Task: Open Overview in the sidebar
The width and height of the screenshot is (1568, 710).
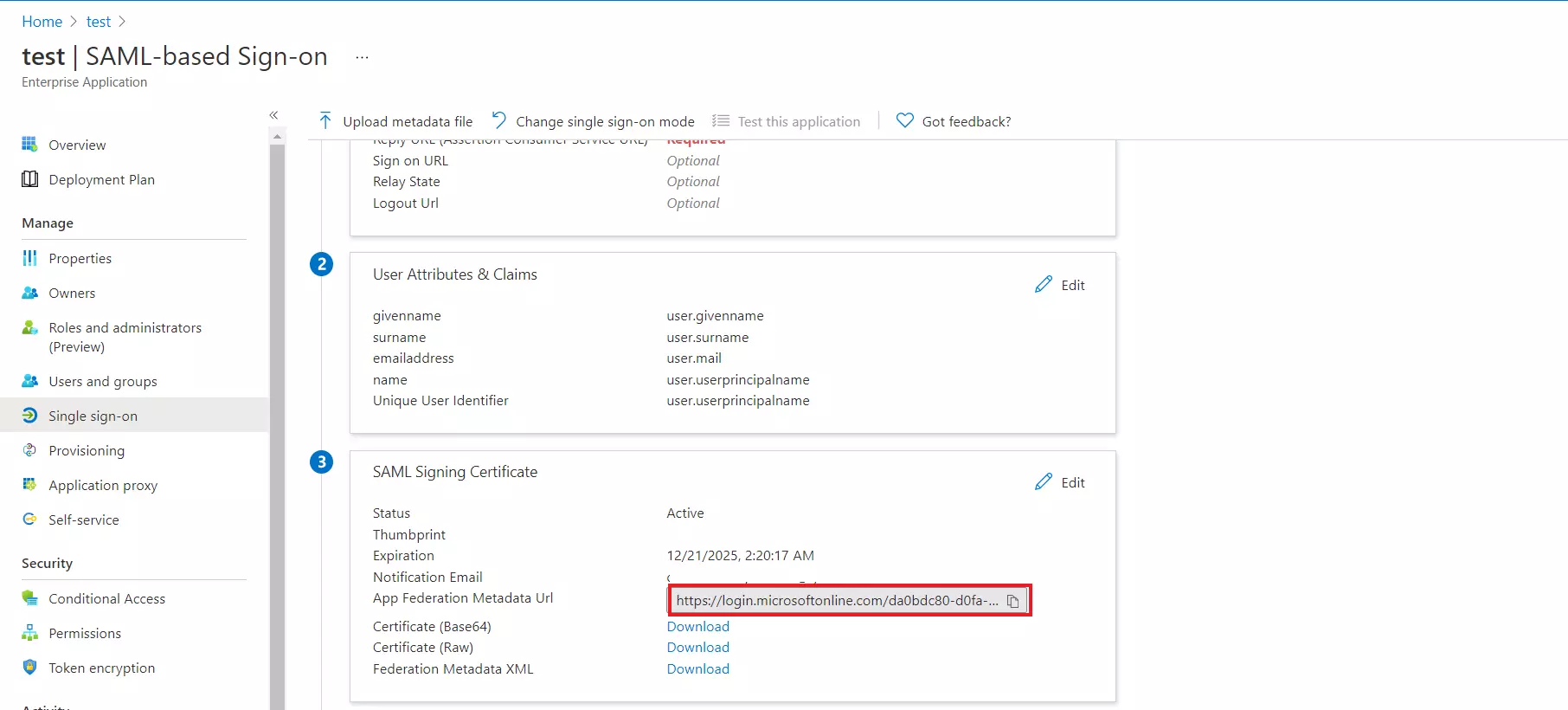Action: pyautogui.click(x=77, y=145)
